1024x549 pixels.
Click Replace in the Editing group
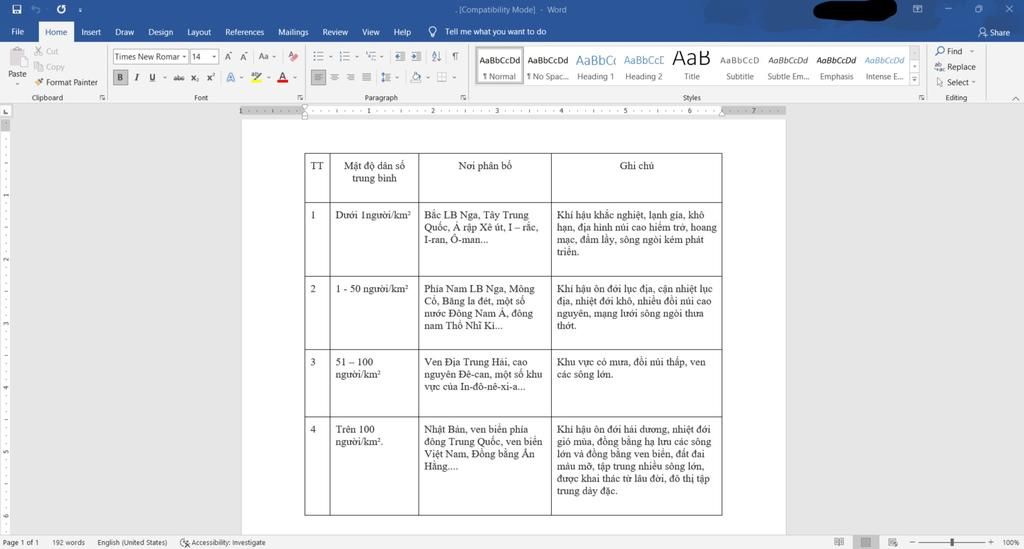coord(955,67)
